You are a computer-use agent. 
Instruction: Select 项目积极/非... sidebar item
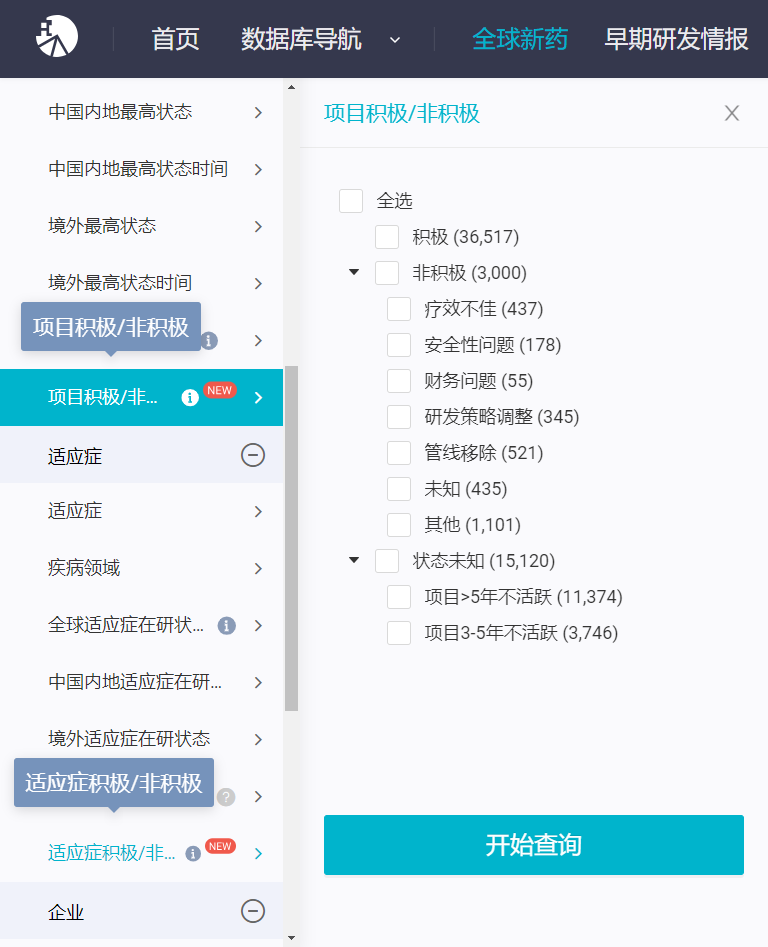tap(141, 397)
